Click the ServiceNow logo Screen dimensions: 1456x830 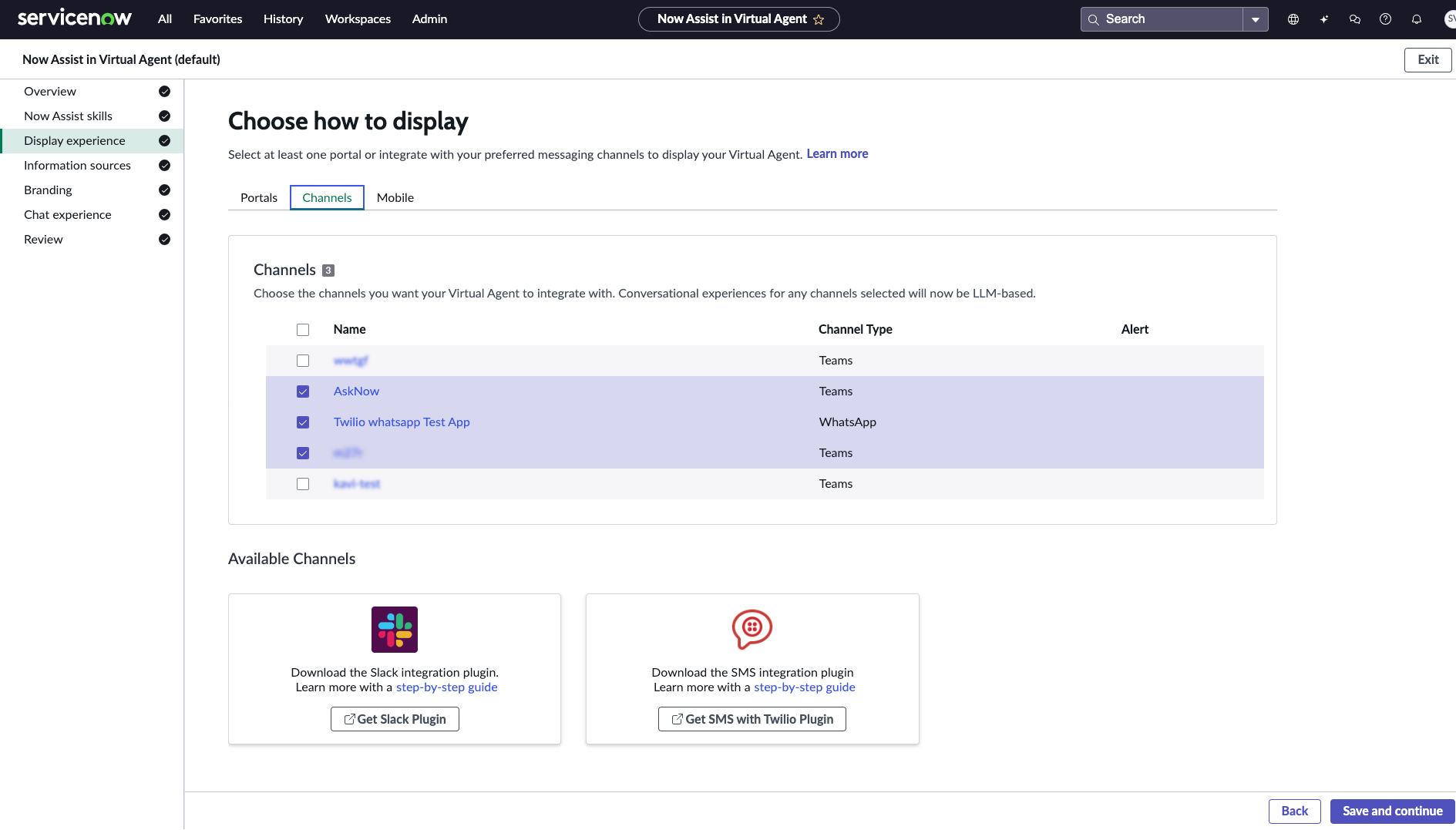pyautogui.click(x=74, y=18)
